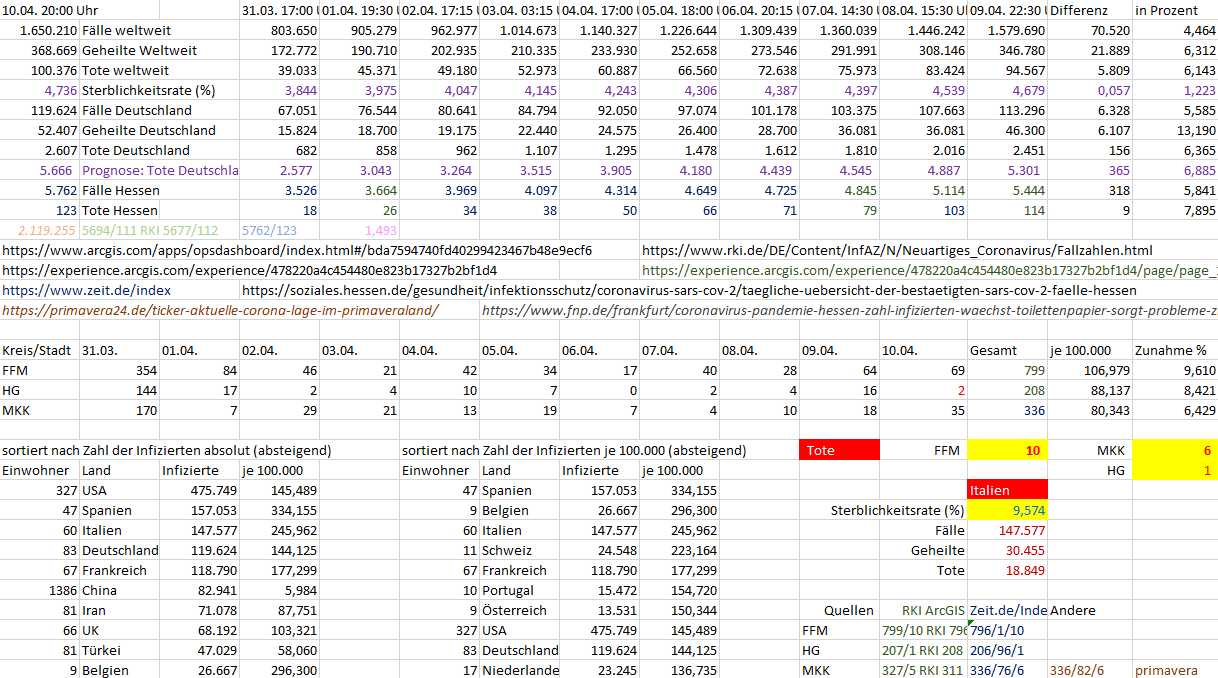
Task: Click the 'Tote weltweit' row label
Action: (125, 70)
